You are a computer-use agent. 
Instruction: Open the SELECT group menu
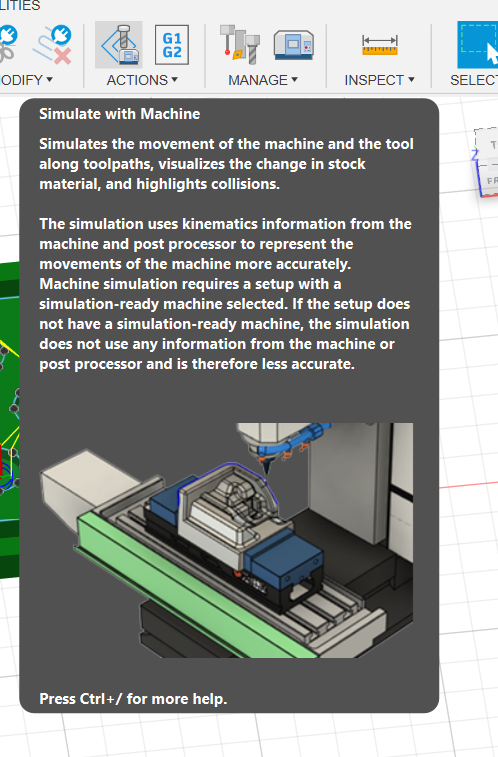(x=473, y=80)
